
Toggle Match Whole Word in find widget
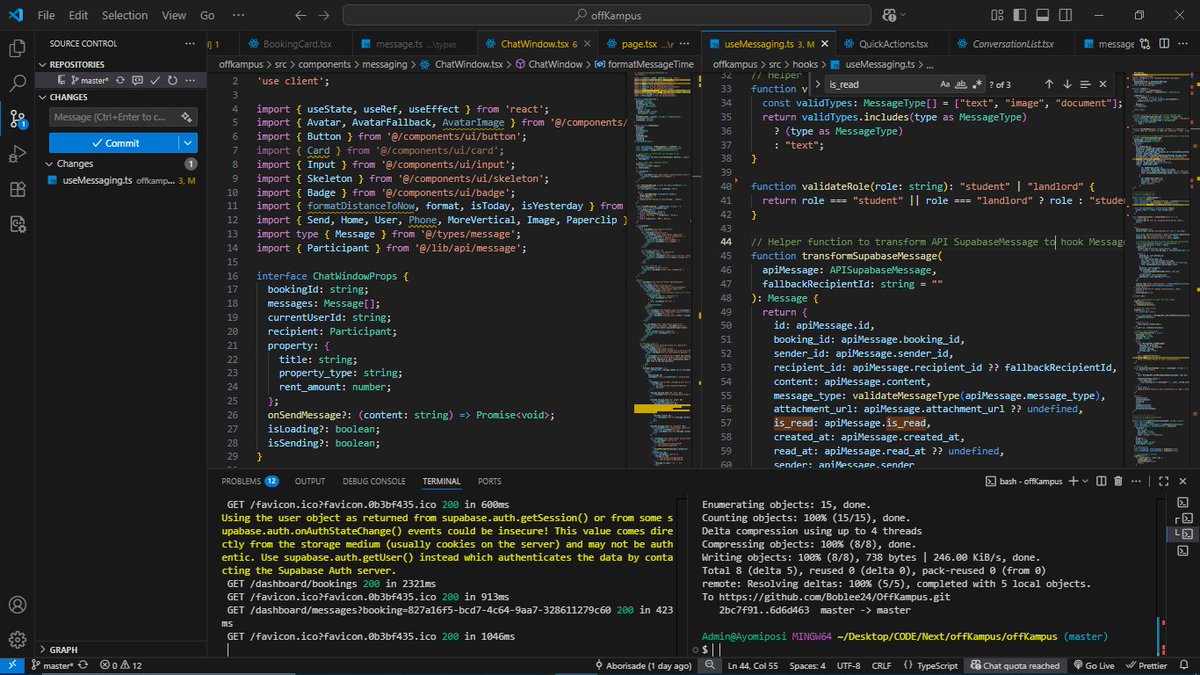(962, 85)
